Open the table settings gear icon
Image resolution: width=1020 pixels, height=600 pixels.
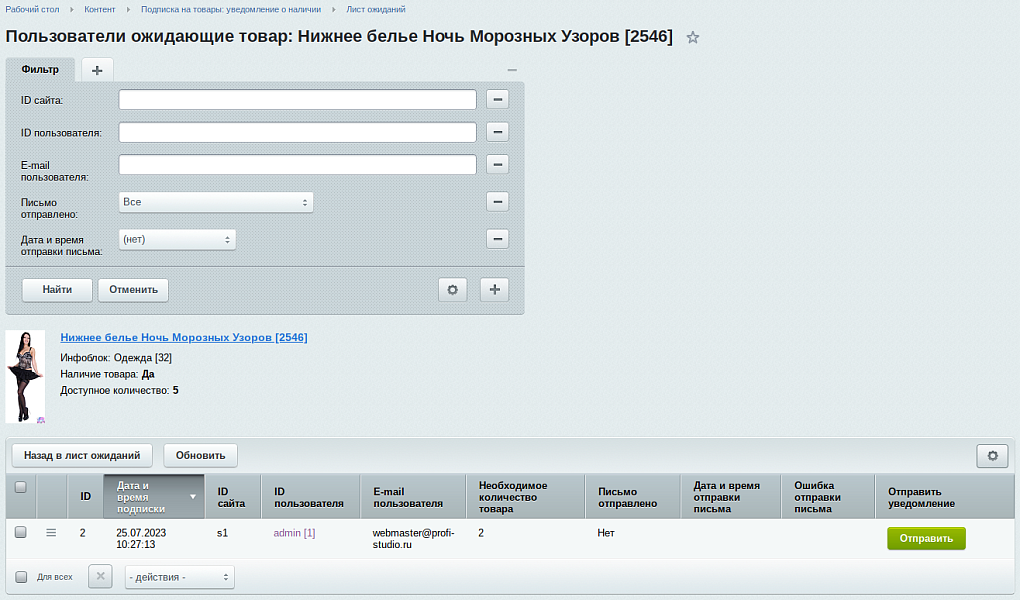coord(992,455)
